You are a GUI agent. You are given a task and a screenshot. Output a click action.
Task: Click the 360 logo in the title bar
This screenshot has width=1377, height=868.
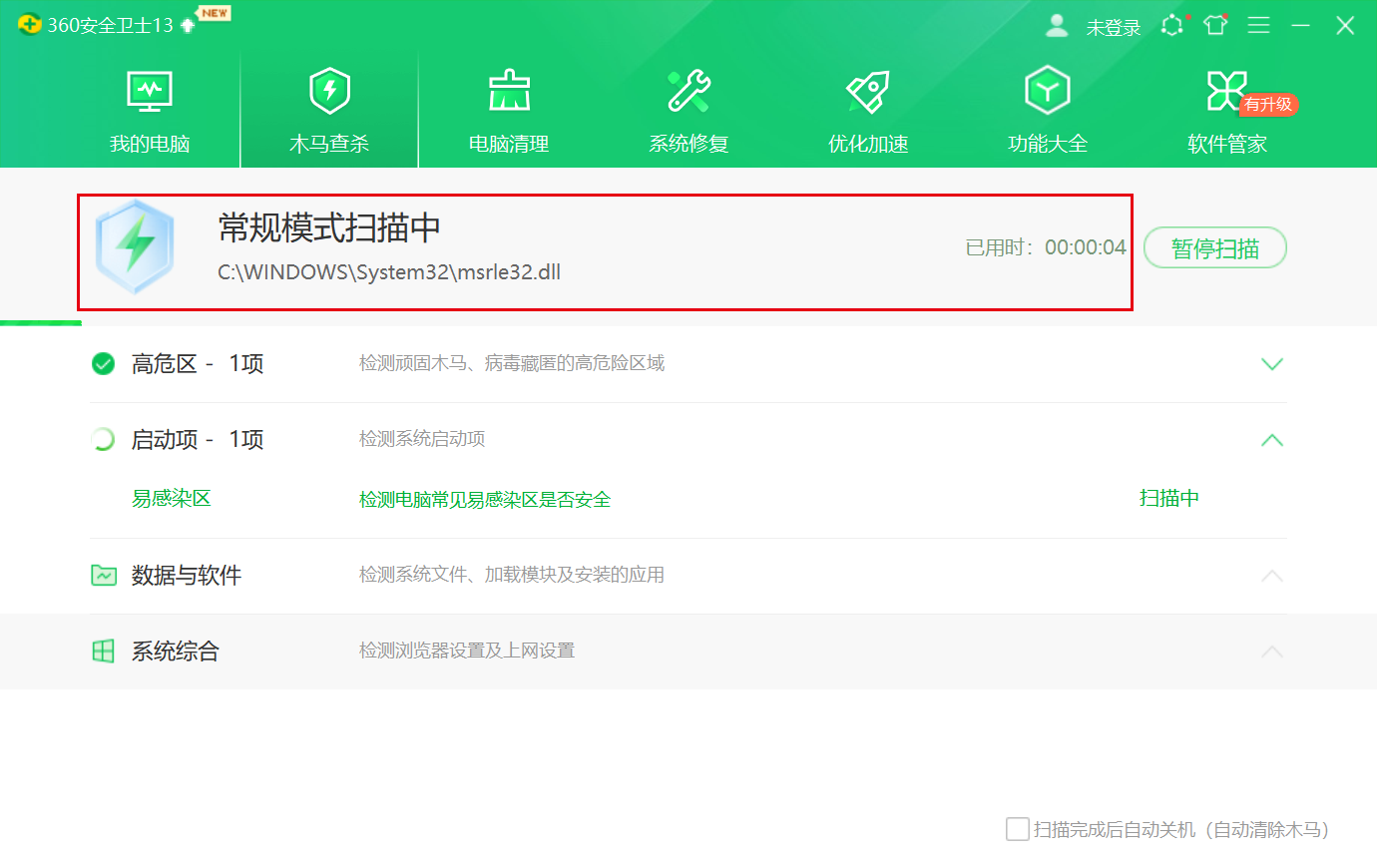29,25
